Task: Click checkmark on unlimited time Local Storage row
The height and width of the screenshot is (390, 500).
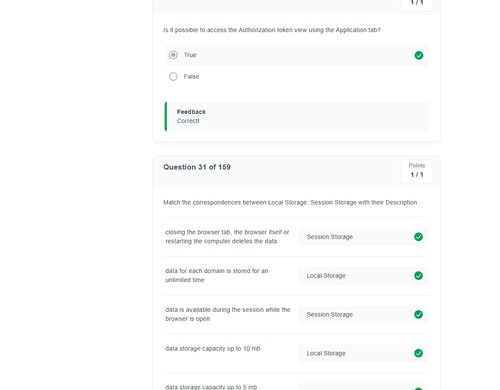Action: pyautogui.click(x=418, y=276)
